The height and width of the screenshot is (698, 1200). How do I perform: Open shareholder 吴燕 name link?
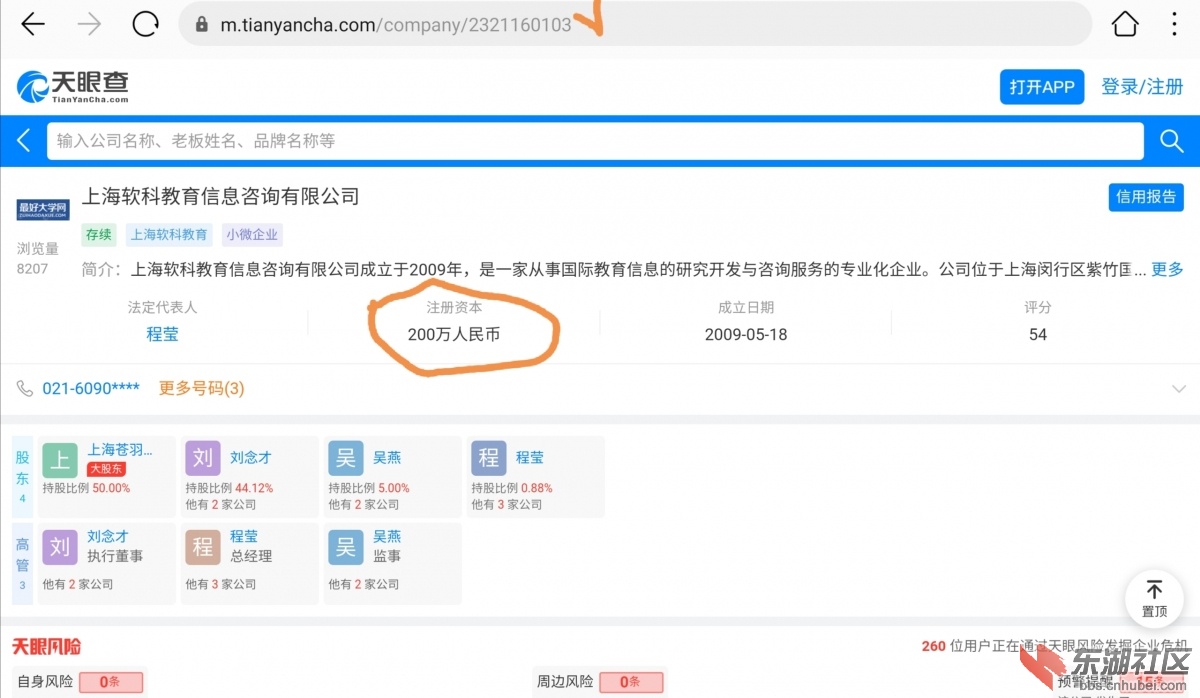(x=387, y=458)
